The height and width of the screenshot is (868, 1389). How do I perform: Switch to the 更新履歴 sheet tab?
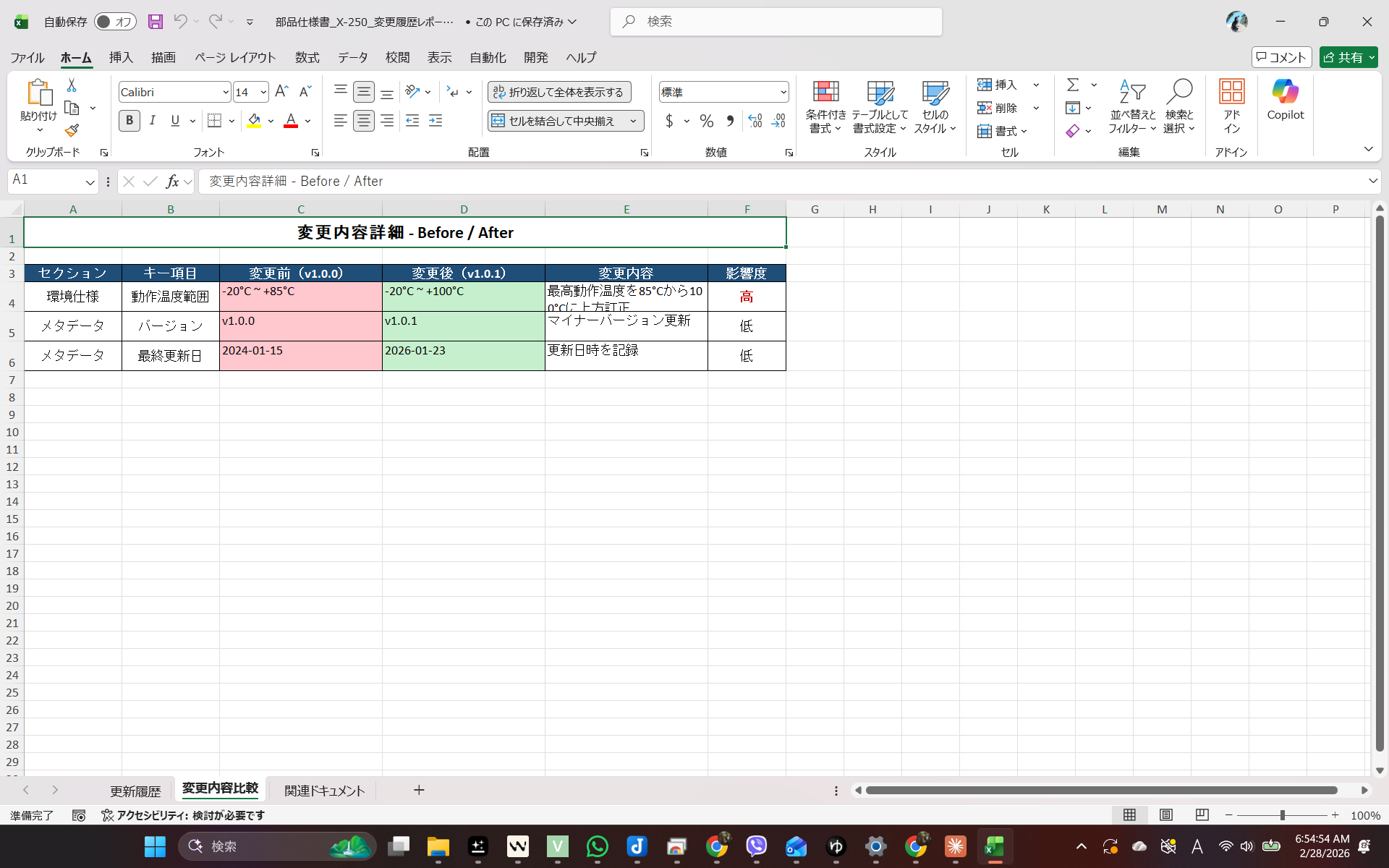[x=135, y=791]
